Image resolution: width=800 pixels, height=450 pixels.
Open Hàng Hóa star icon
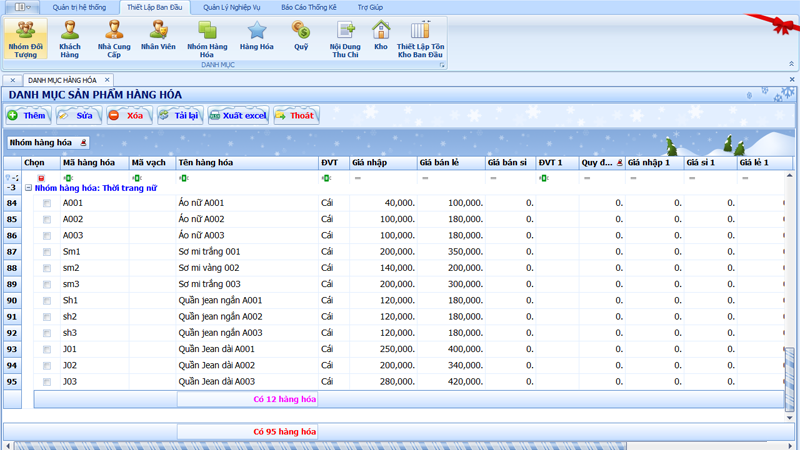257,36
